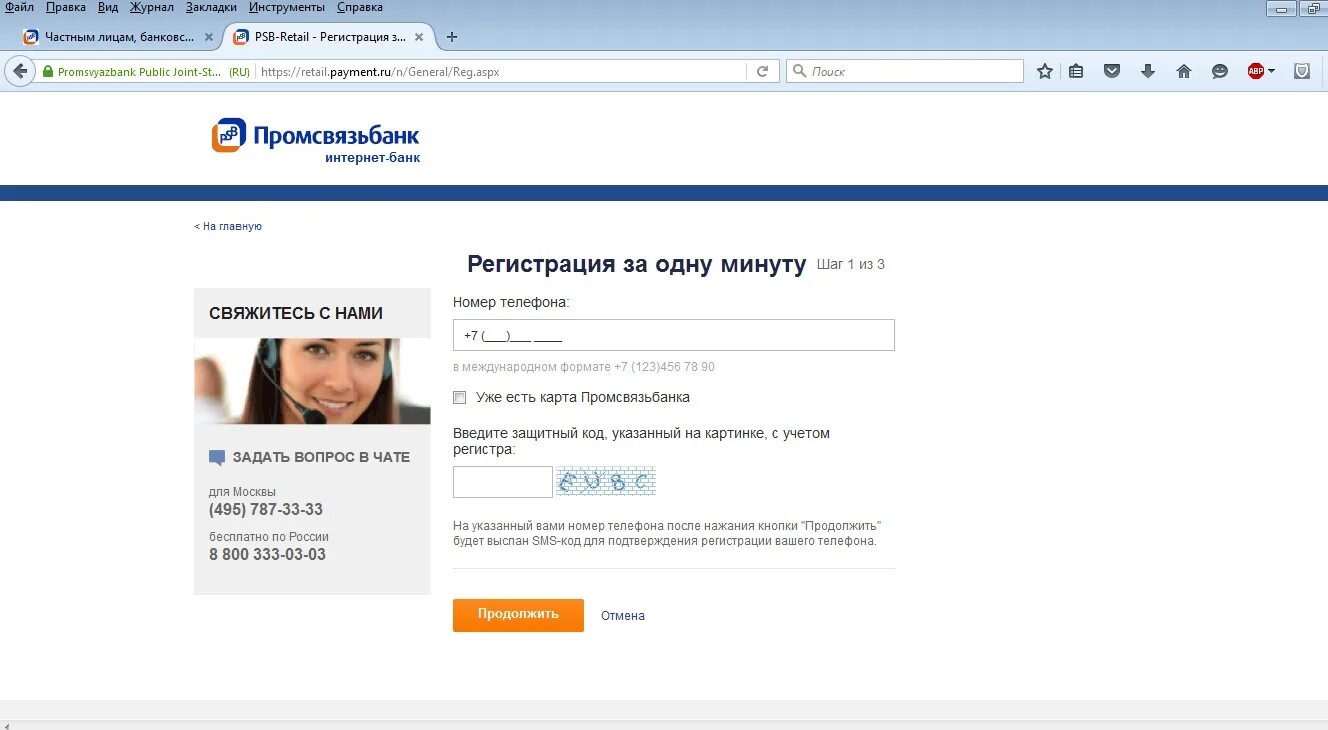Click 'ЗАДАТЬ ВОПРОС В ЧАТЕ' link
The width and height of the screenshot is (1328, 730).
[321, 457]
